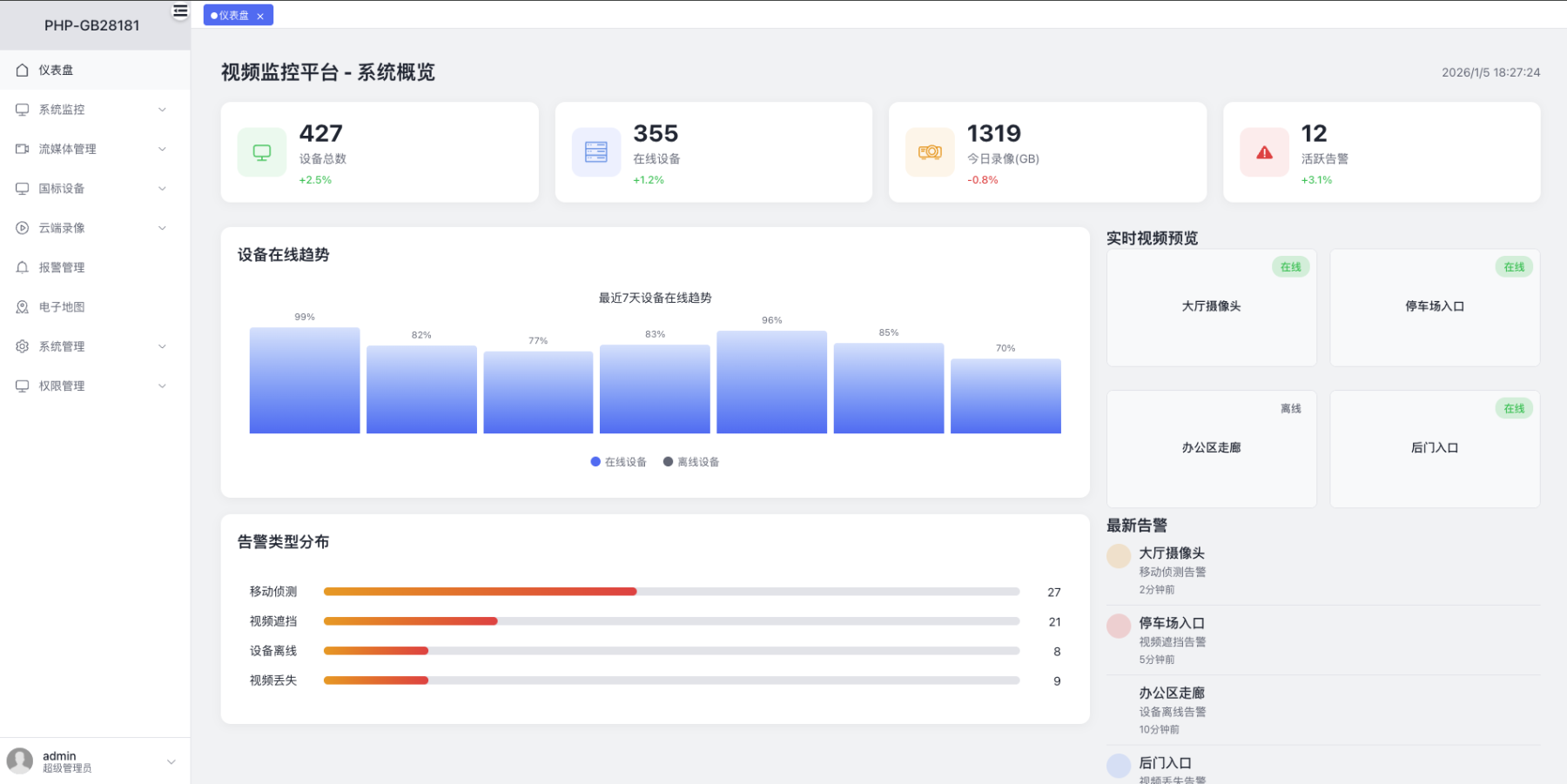Toggle the 在线设备 legend item

coord(618,461)
